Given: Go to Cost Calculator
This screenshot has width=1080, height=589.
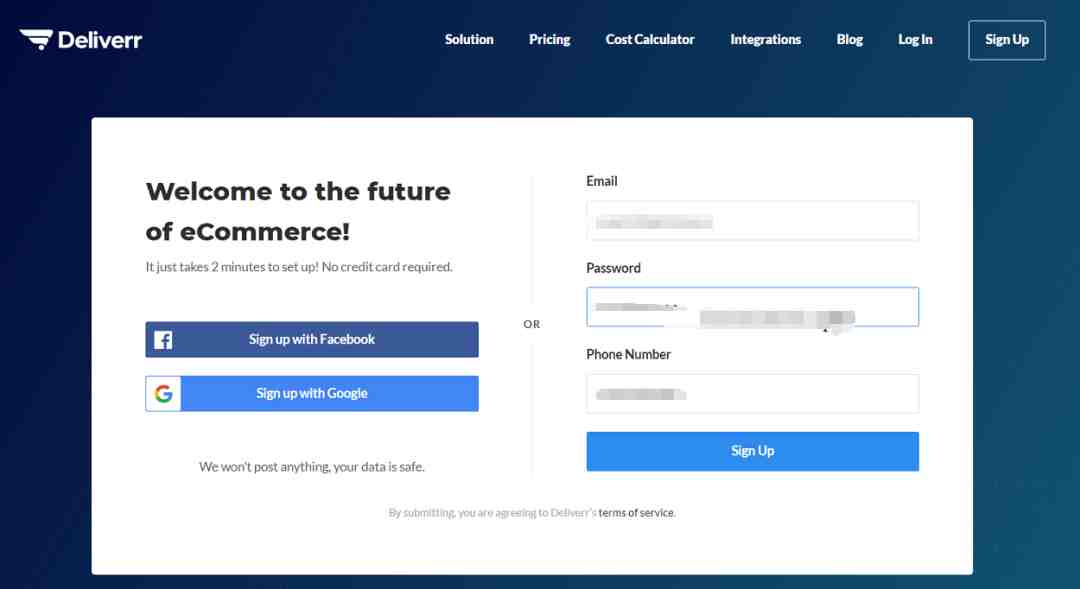Looking at the screenshot, I should pyautogui.click(x=650, y=39).
